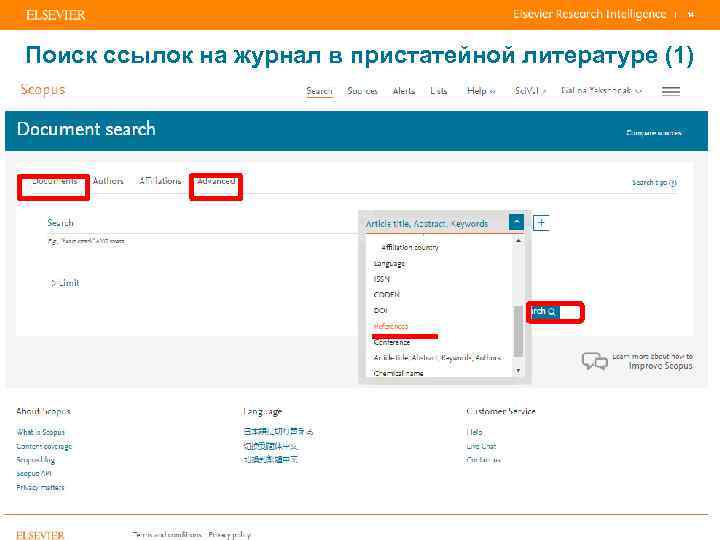The height and width of the screenshot is (540, 720).
Task: Open Alerts in the top navigation
Action: click(404, 91)
